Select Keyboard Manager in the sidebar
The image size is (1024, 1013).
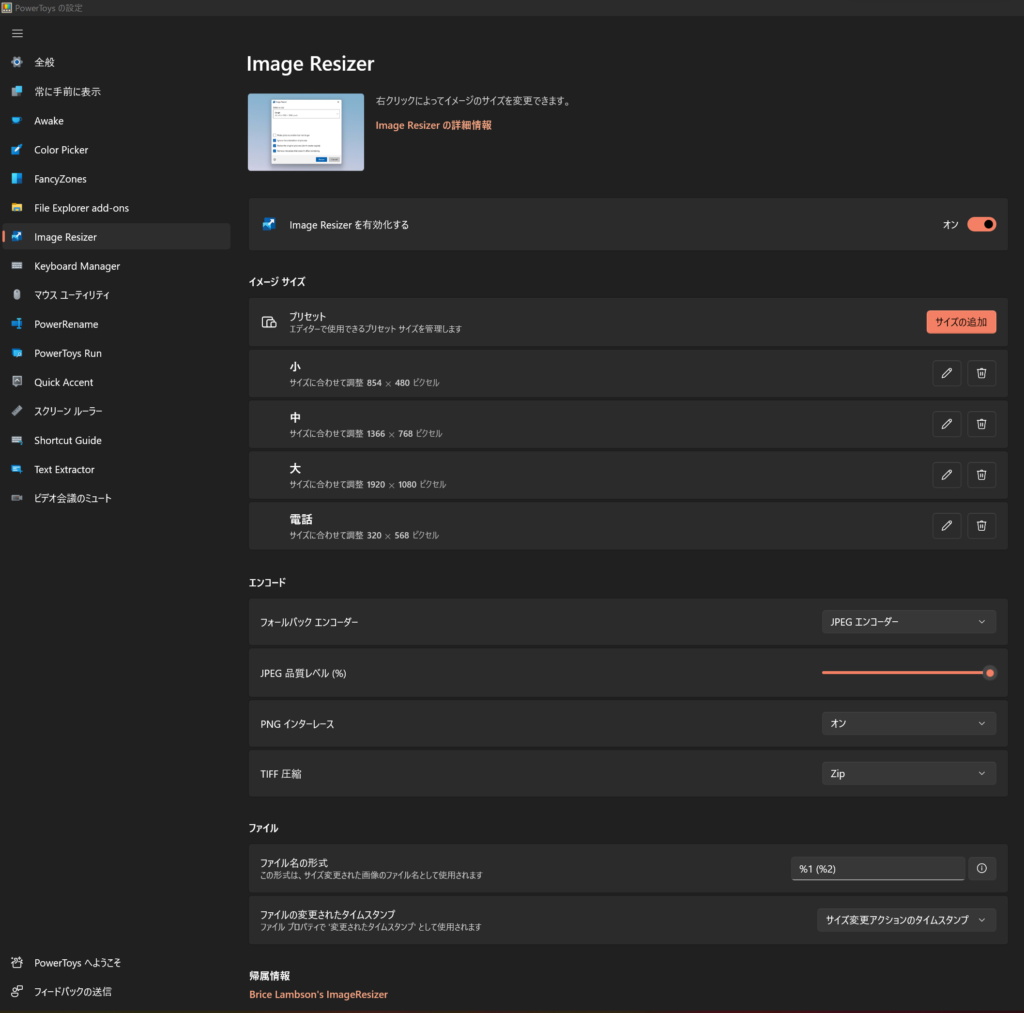coord(116,266)
